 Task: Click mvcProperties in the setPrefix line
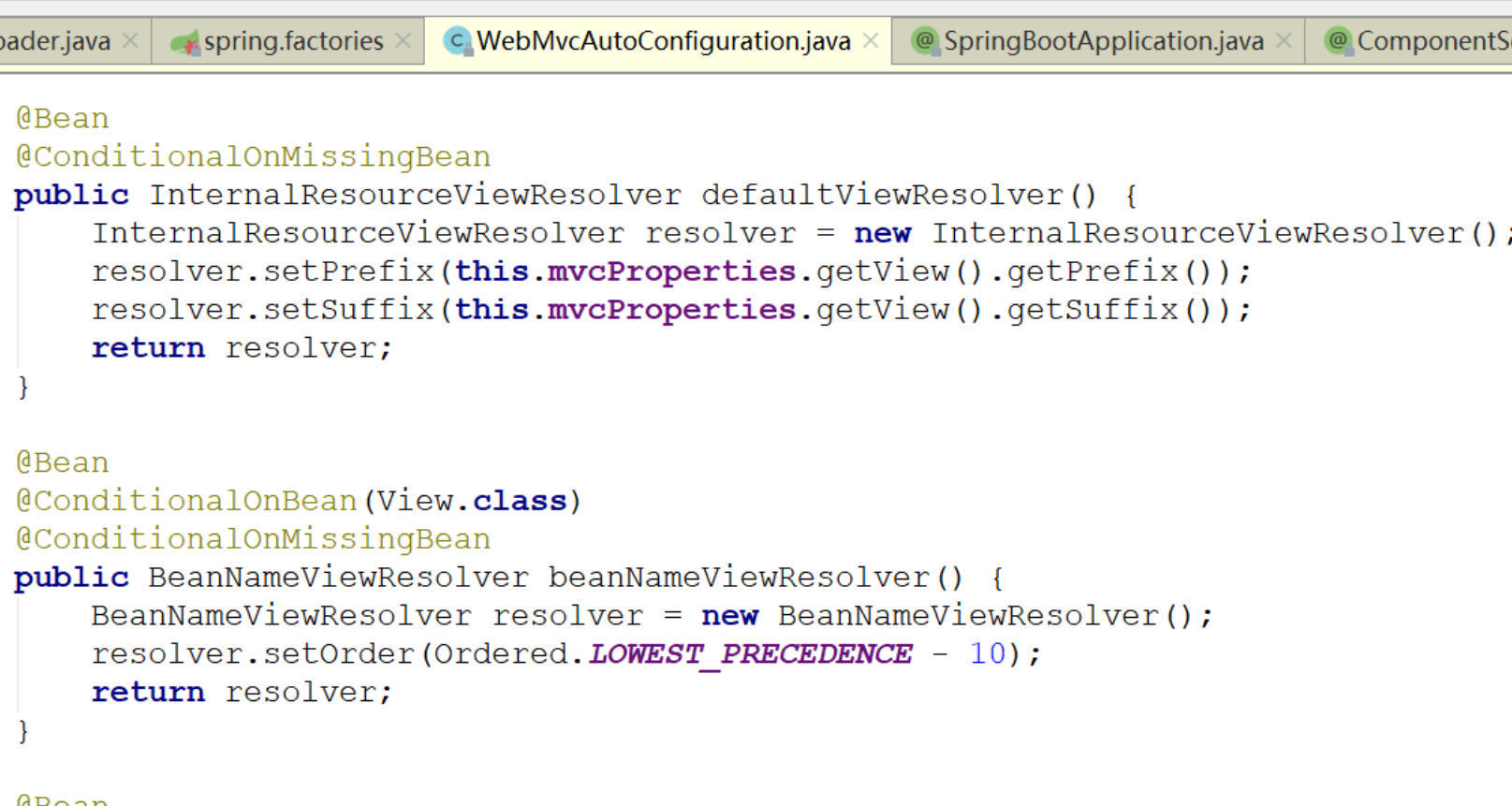[x=671, y=271]
